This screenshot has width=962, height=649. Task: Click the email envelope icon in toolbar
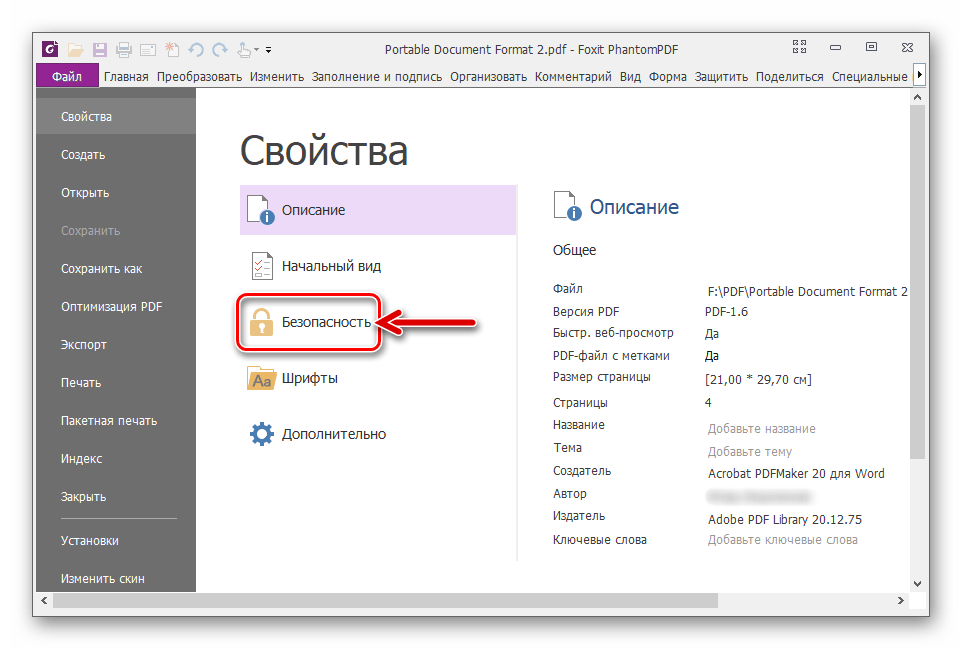[148, 49]
